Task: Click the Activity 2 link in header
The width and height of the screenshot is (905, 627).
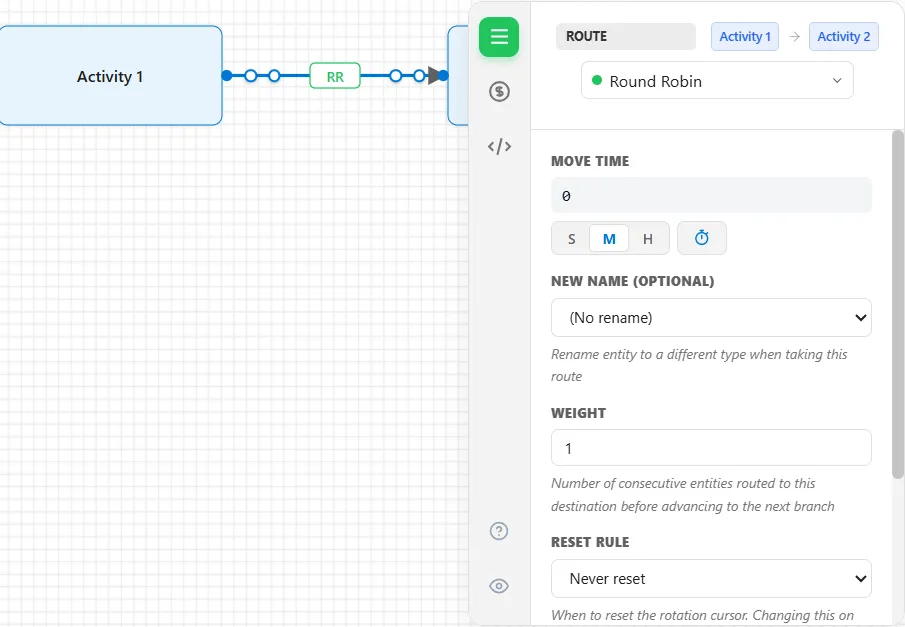Action: [843, 36]
